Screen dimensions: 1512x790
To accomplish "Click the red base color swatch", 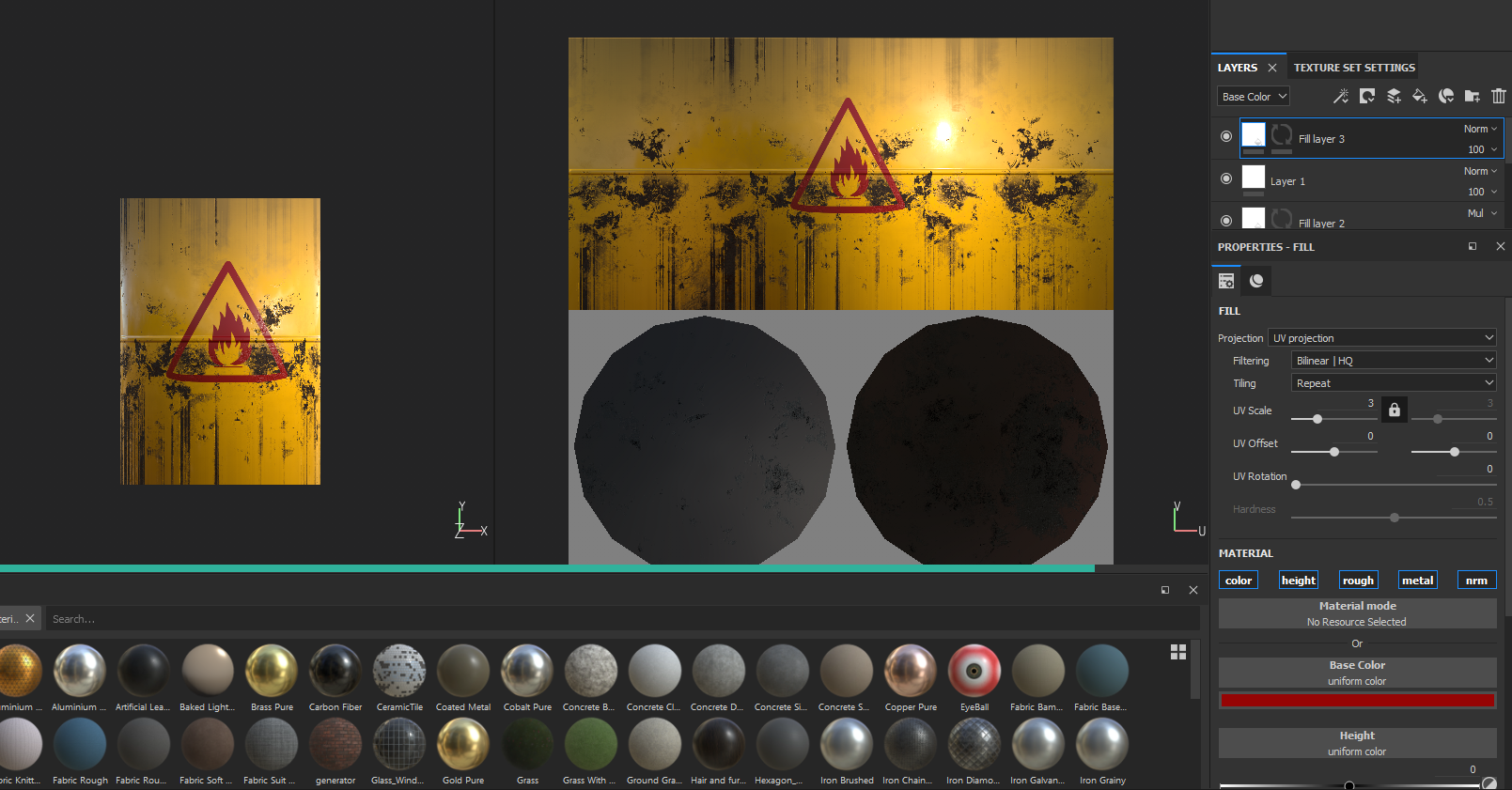I will point(1358,700).
